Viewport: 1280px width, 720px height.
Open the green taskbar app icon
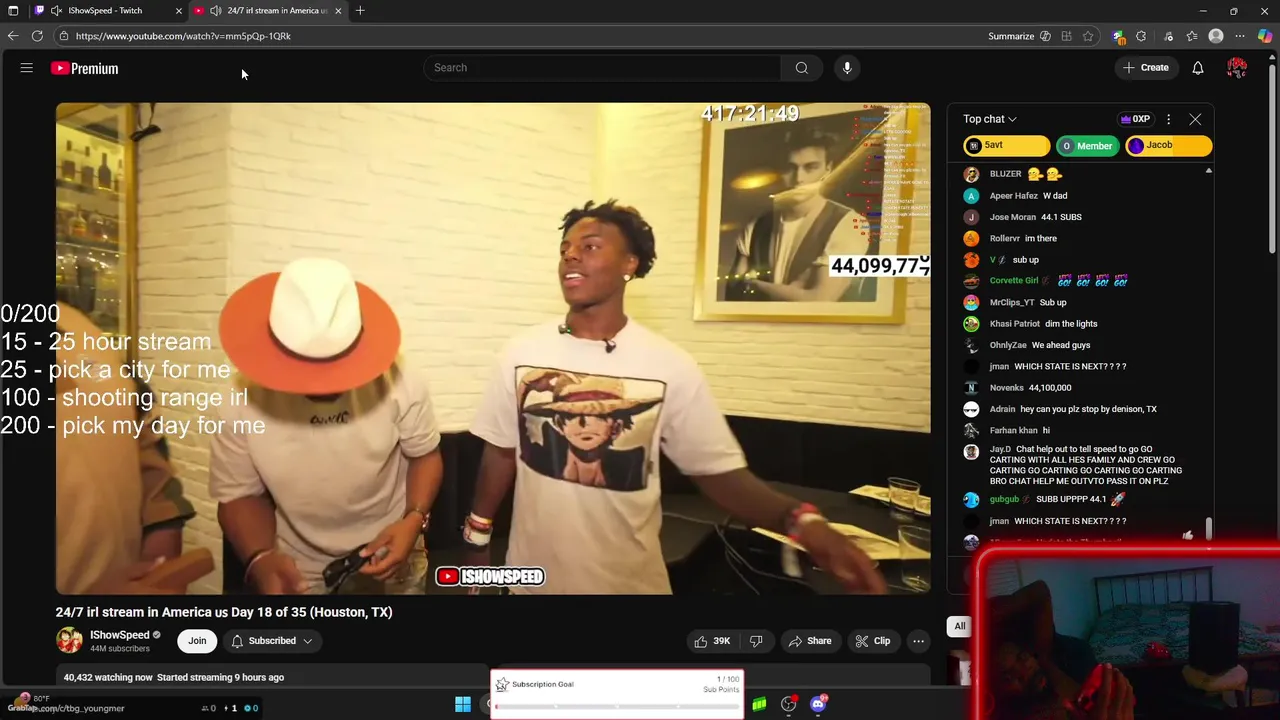click(759, 705)
